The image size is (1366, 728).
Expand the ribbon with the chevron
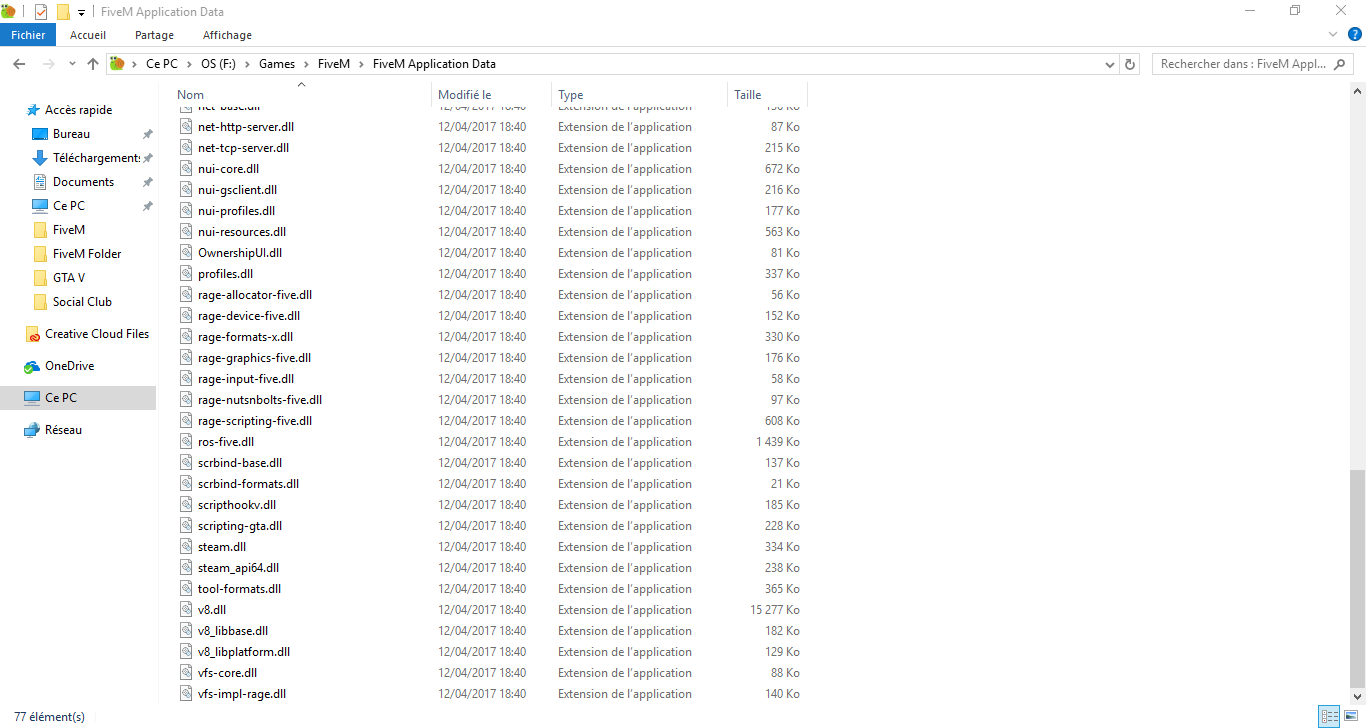click(x=1332, y=35)
